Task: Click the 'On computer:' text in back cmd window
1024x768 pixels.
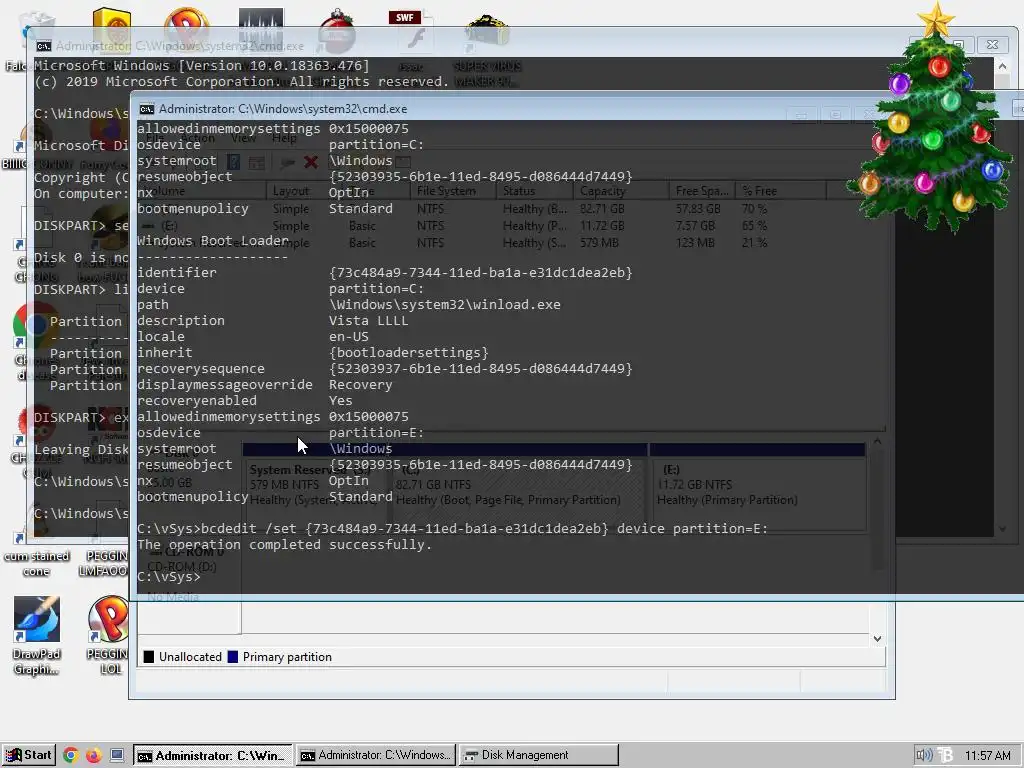Action: pos(81,194)
